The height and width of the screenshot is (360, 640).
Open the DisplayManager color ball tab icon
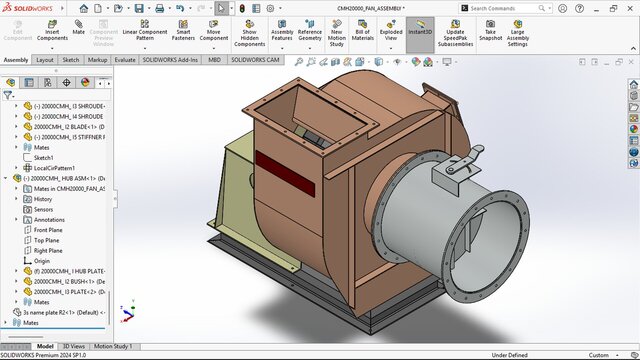pyautogui.click(x=85, y=82)
